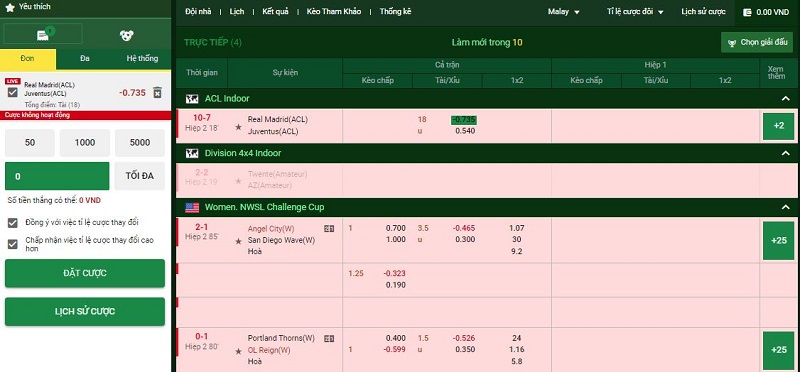Click the trophy icon in Chọn giải đấu
The image size is (800, 372).
[732, 43]
